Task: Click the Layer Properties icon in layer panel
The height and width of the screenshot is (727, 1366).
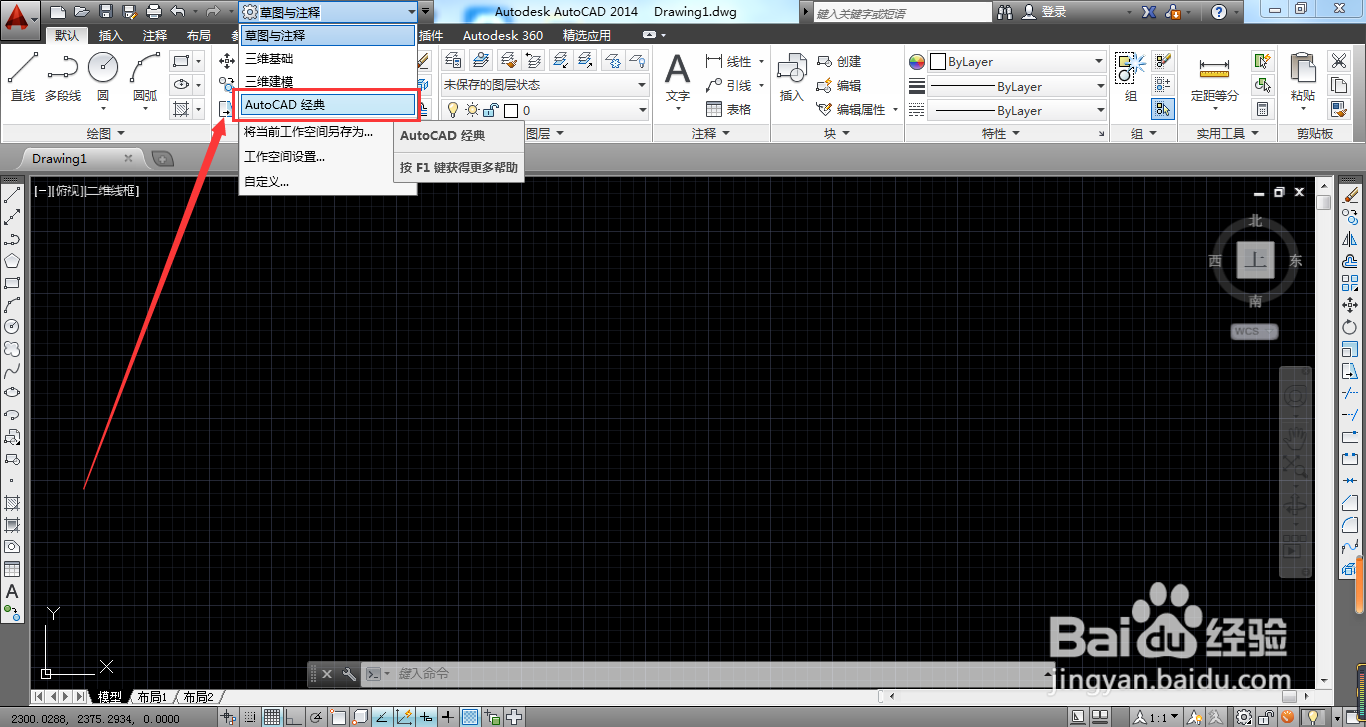Action: 453,61
